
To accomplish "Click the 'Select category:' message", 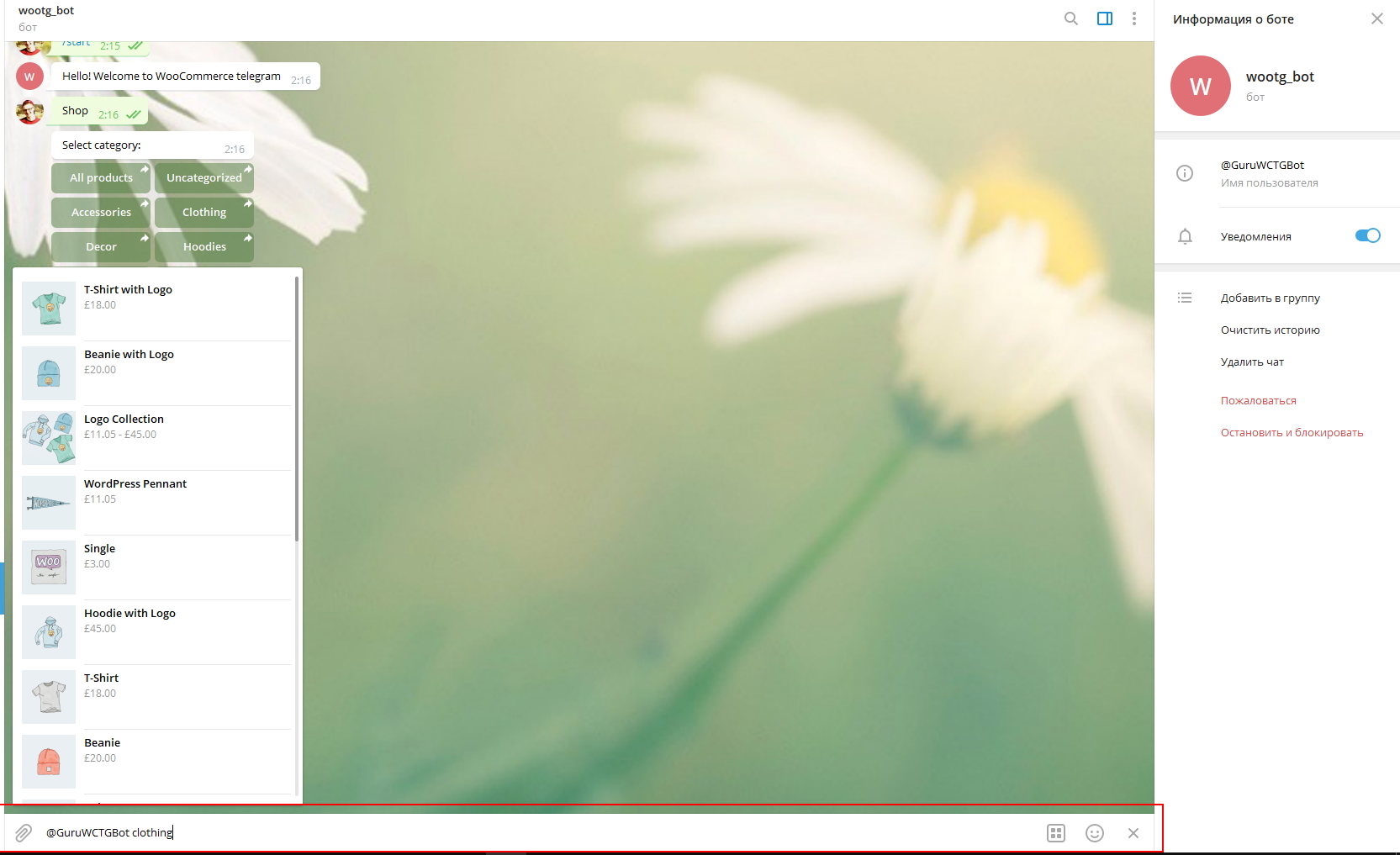I will pyautogui.click(x=152, y=145).
